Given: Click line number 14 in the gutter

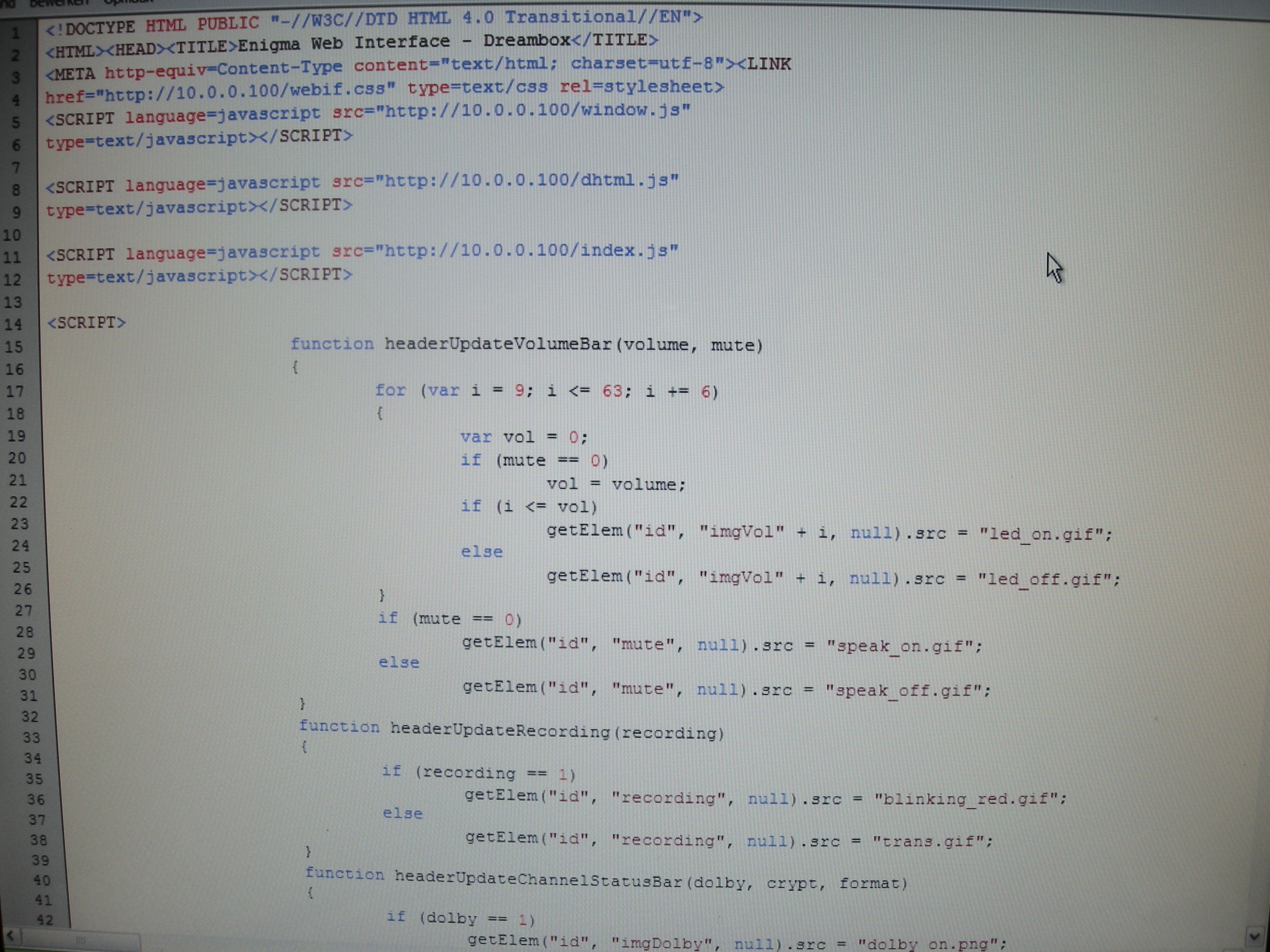Looking at the screenshot, I should tap(13, 325).
